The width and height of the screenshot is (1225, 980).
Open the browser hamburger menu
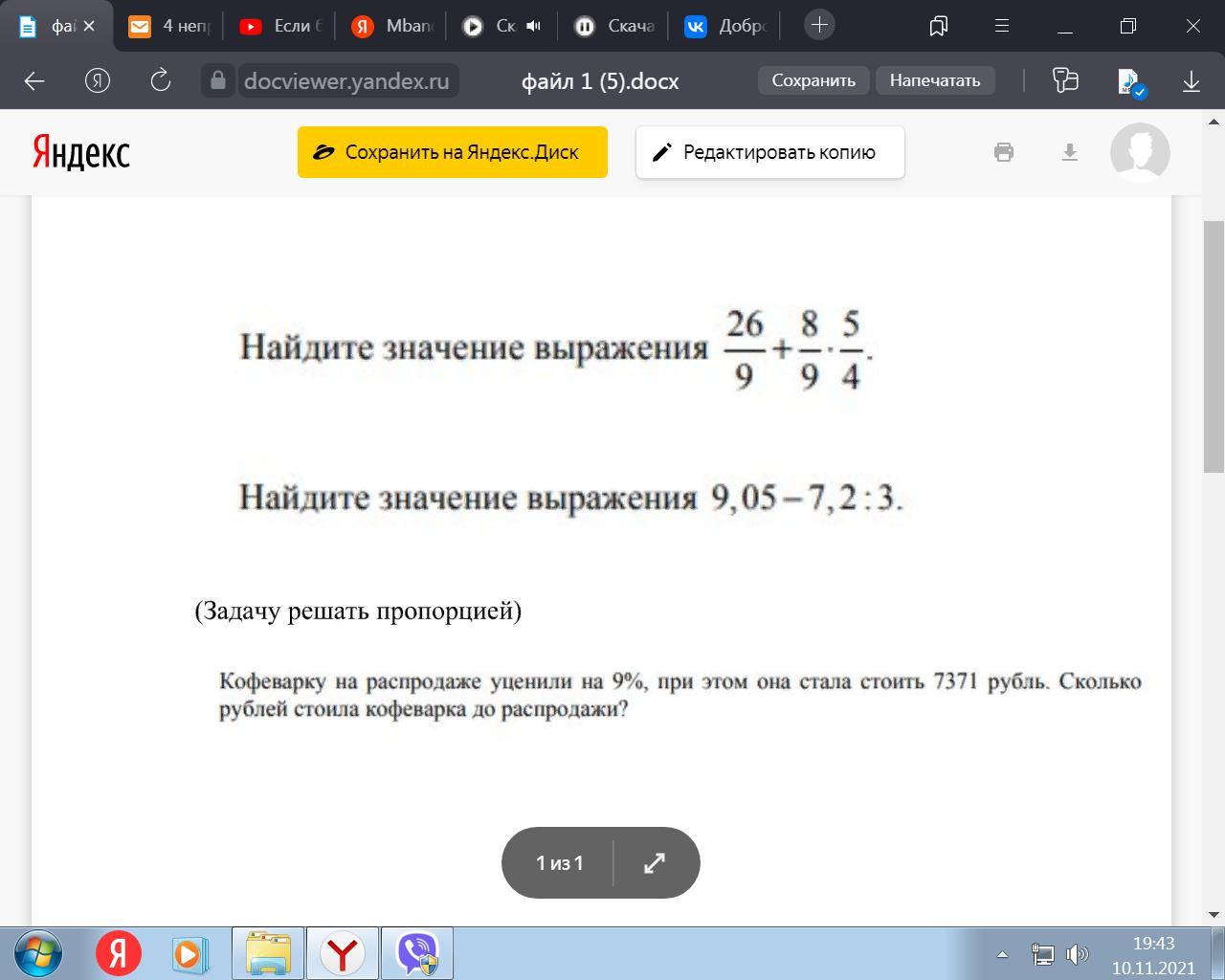pos(1002,26)
